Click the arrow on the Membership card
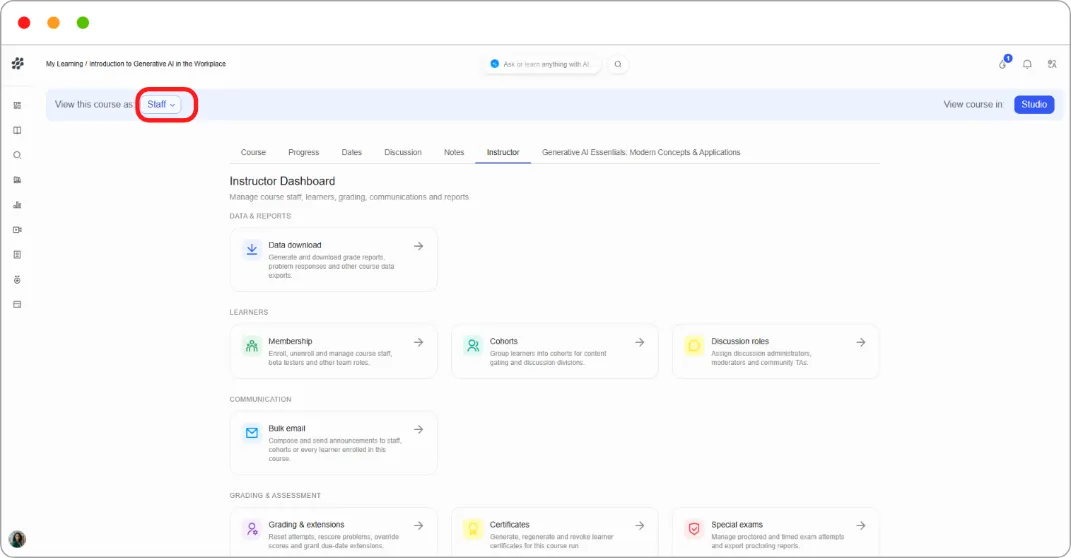 pyautogui.click(x=419, y=342)
